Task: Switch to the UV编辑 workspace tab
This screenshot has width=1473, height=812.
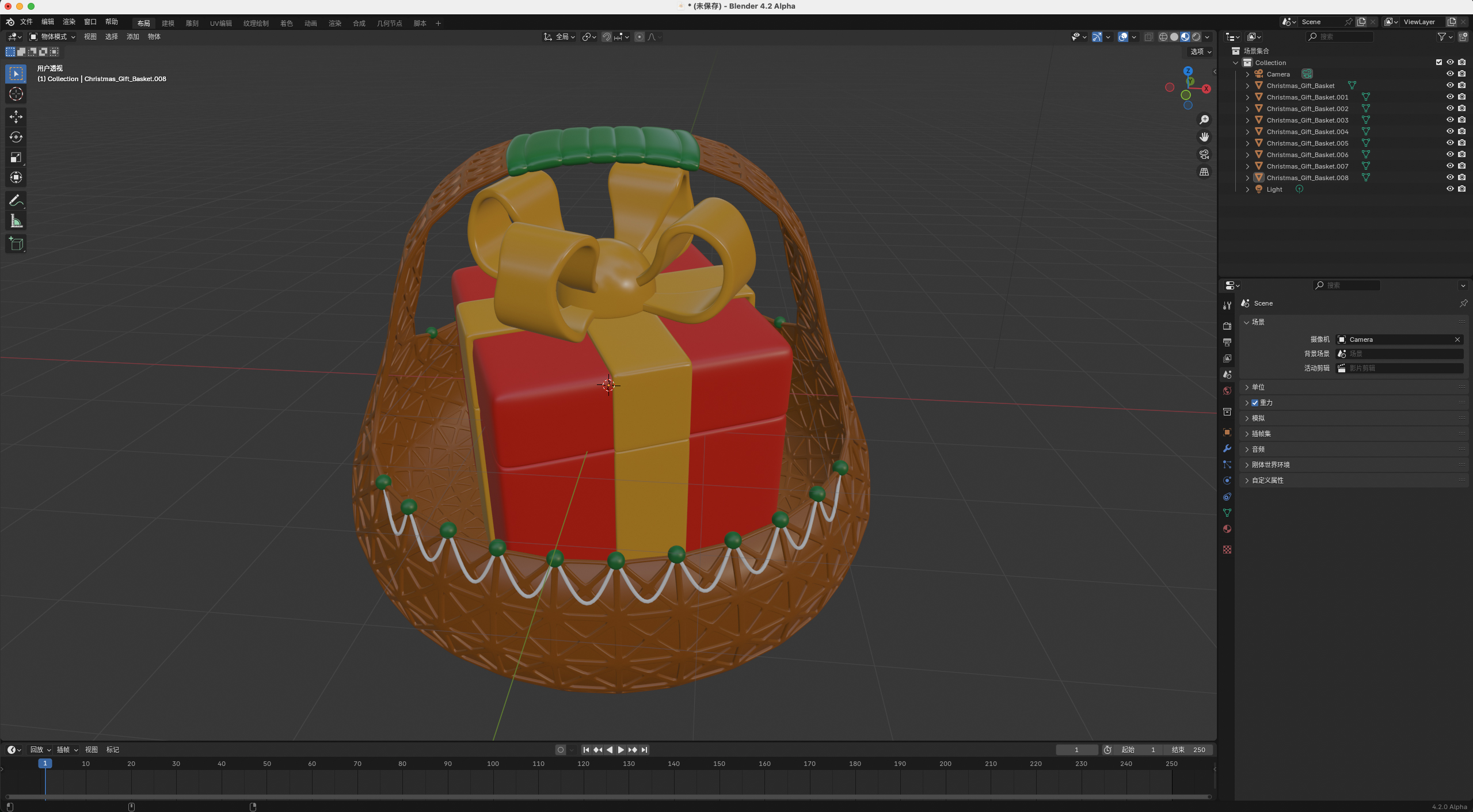Action: [x=221, y=23]
